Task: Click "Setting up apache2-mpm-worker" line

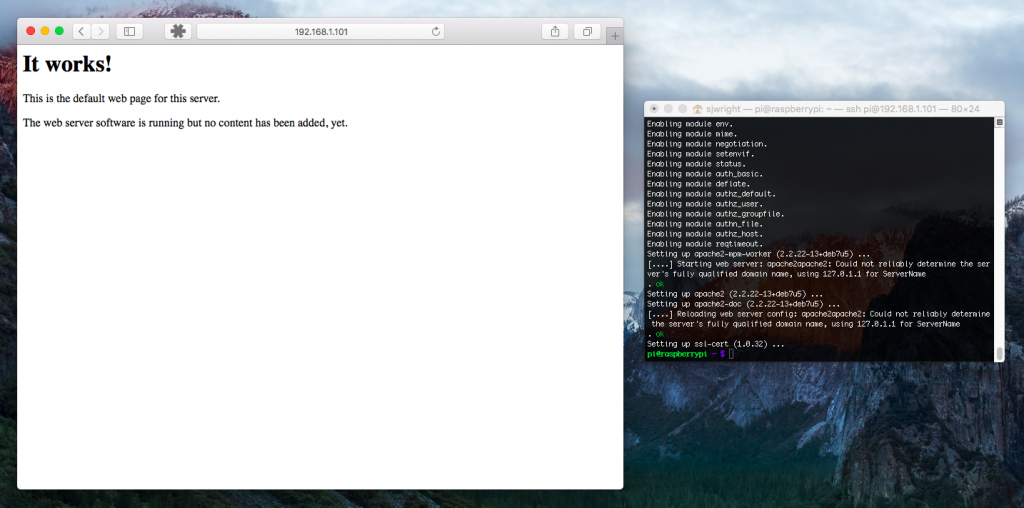Action: (x=758, y=254)
